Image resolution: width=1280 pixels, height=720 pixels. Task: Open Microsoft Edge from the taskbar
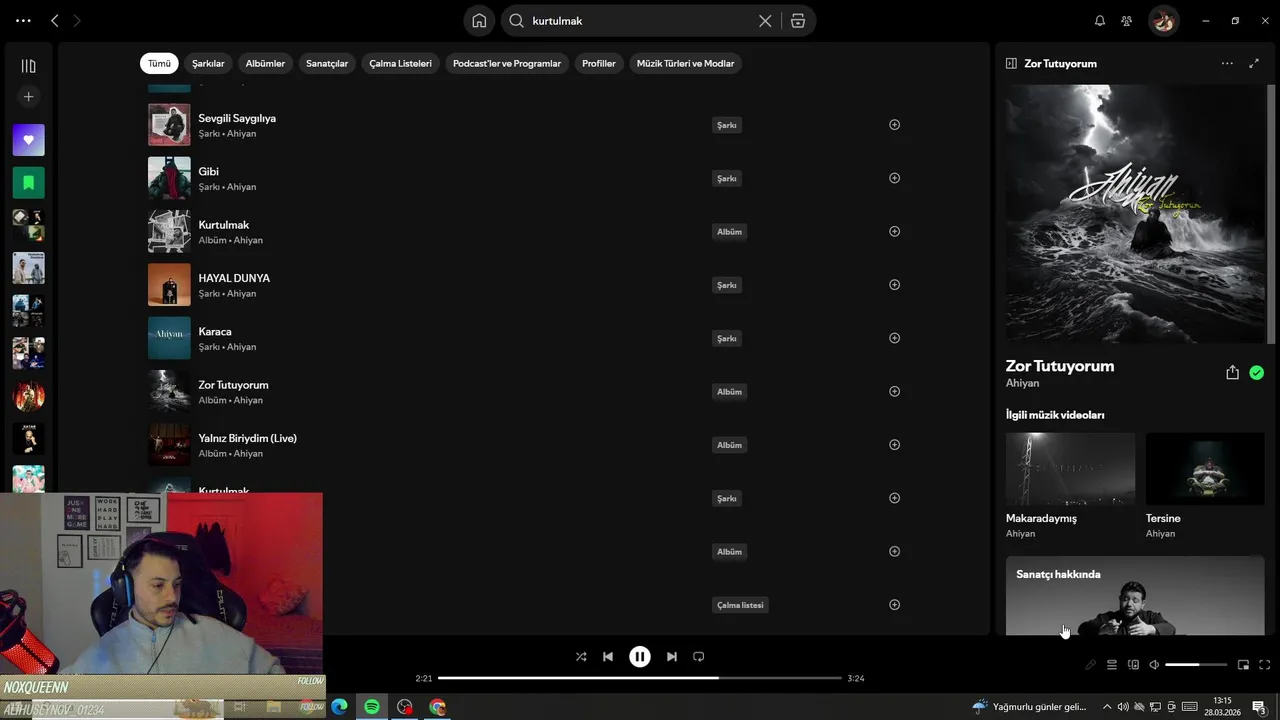[x=339, y=707]
